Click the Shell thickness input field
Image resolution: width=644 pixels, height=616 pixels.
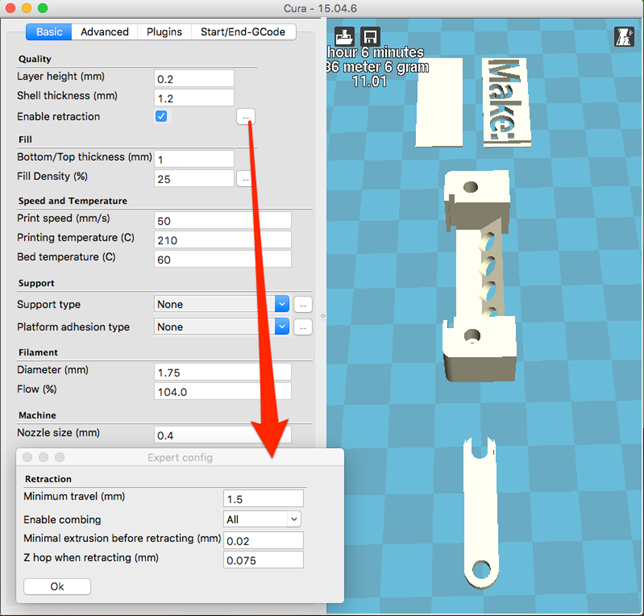[x=194, y=98]
